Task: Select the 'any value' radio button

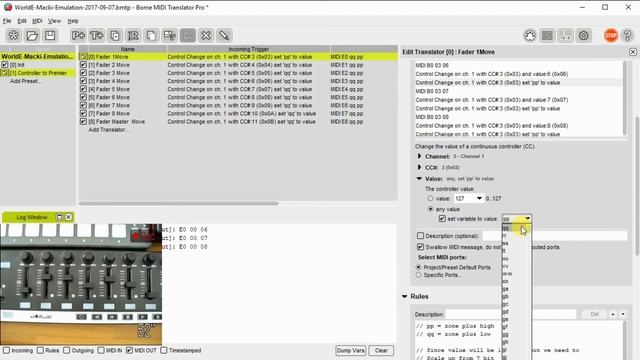Action: (431, 209)
